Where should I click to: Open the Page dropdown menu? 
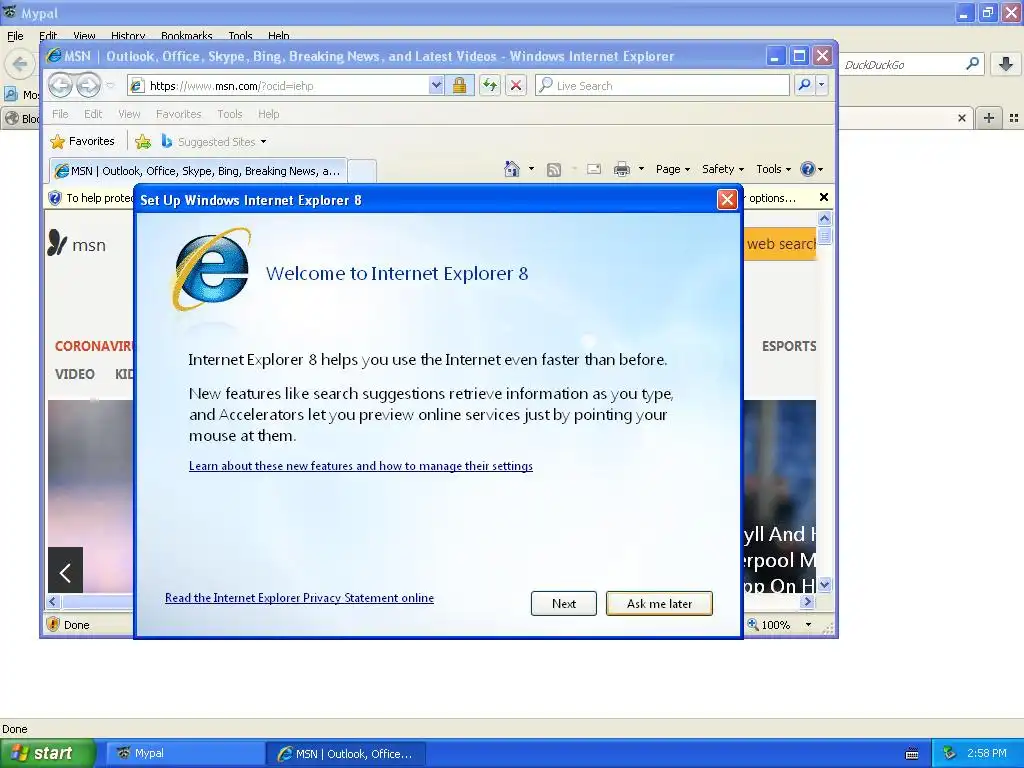673,169
